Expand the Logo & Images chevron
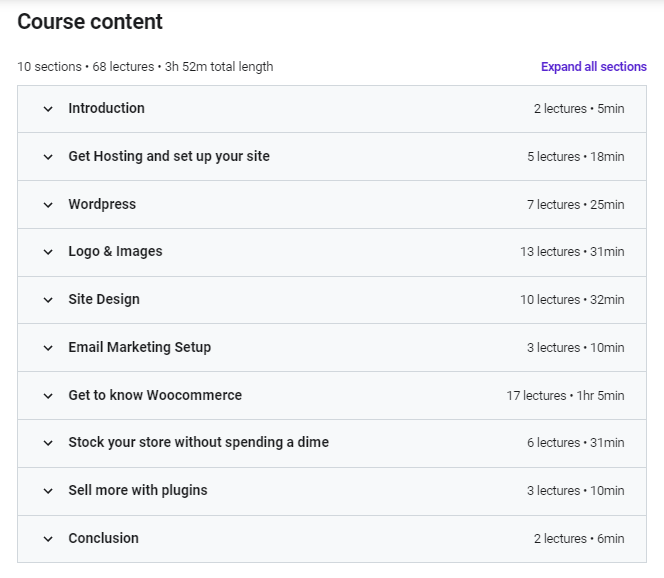Viewport: 664px width, 578px height. coord(48,252)
